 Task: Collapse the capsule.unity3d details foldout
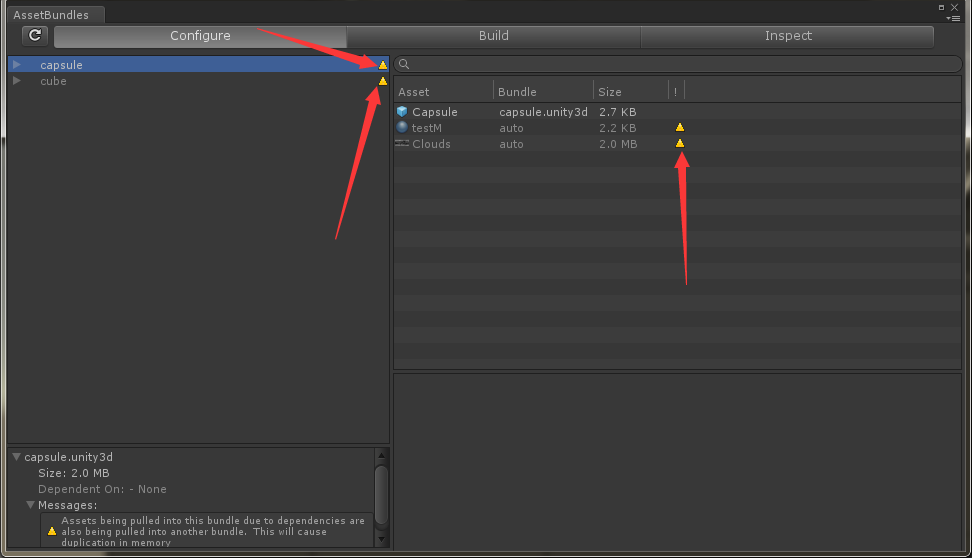pyautogui.click(x=16, y=457)
